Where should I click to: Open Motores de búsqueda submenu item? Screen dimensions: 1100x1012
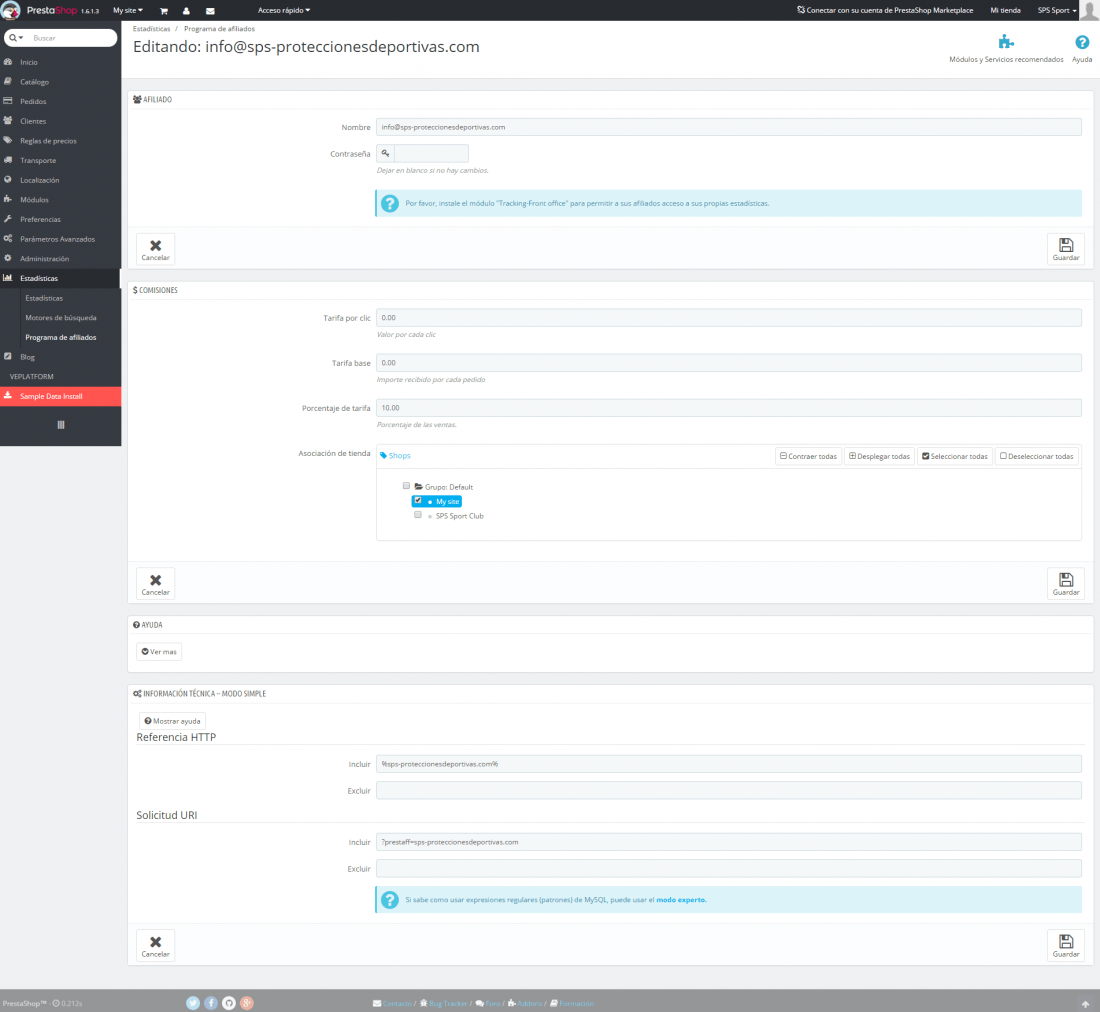pyautogui.click(x=61, y=318)
